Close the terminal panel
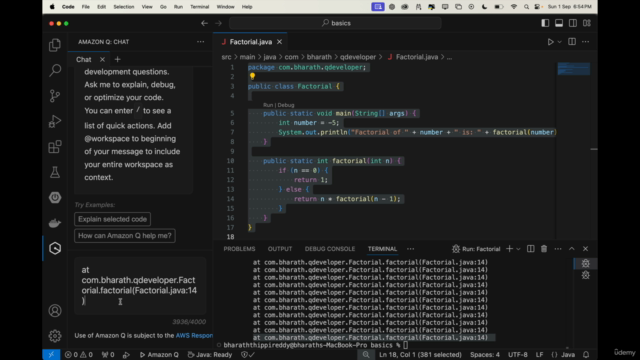 [585, 249]
